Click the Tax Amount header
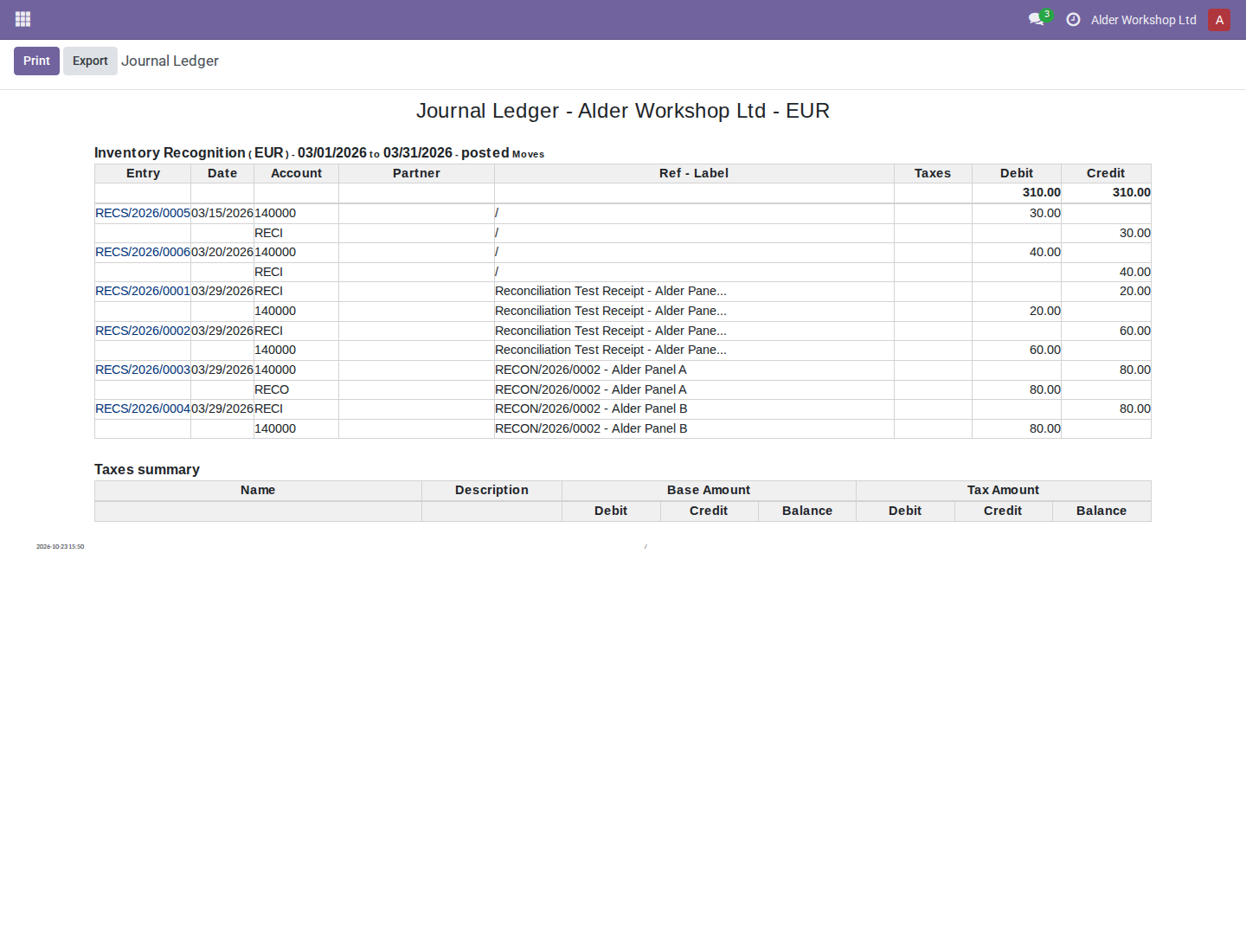 click(x=1003, y=490)
